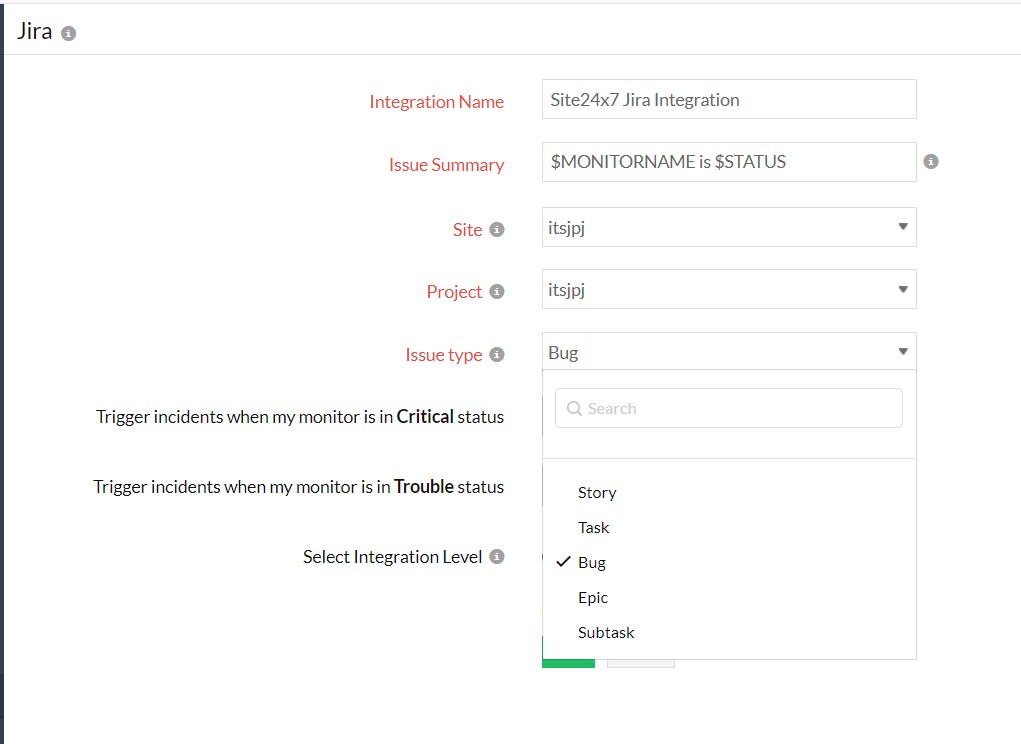Click the checkmark next to Bug option

point(563,562)
